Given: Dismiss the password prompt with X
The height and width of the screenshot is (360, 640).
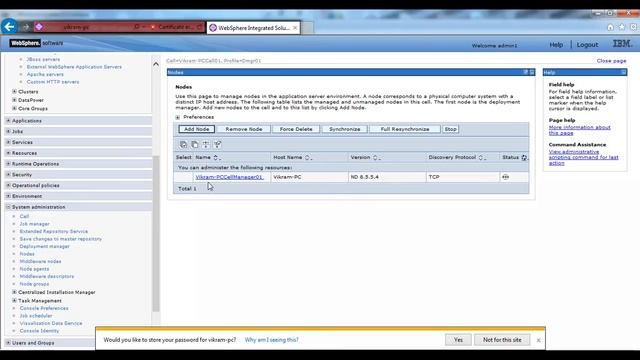Looking at the screenshot, I should coord(538,340).
